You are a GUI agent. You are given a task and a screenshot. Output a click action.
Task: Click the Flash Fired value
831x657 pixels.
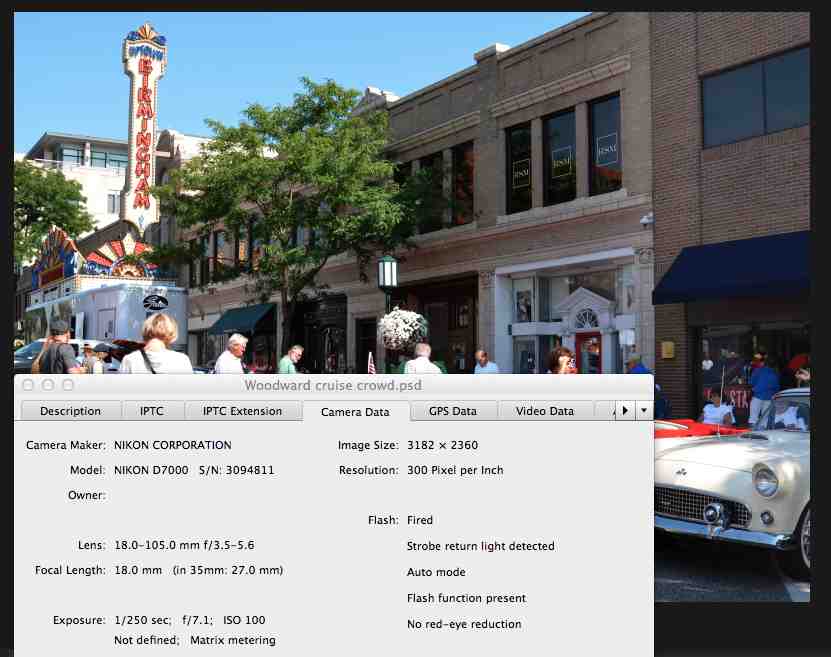point(420,520)
